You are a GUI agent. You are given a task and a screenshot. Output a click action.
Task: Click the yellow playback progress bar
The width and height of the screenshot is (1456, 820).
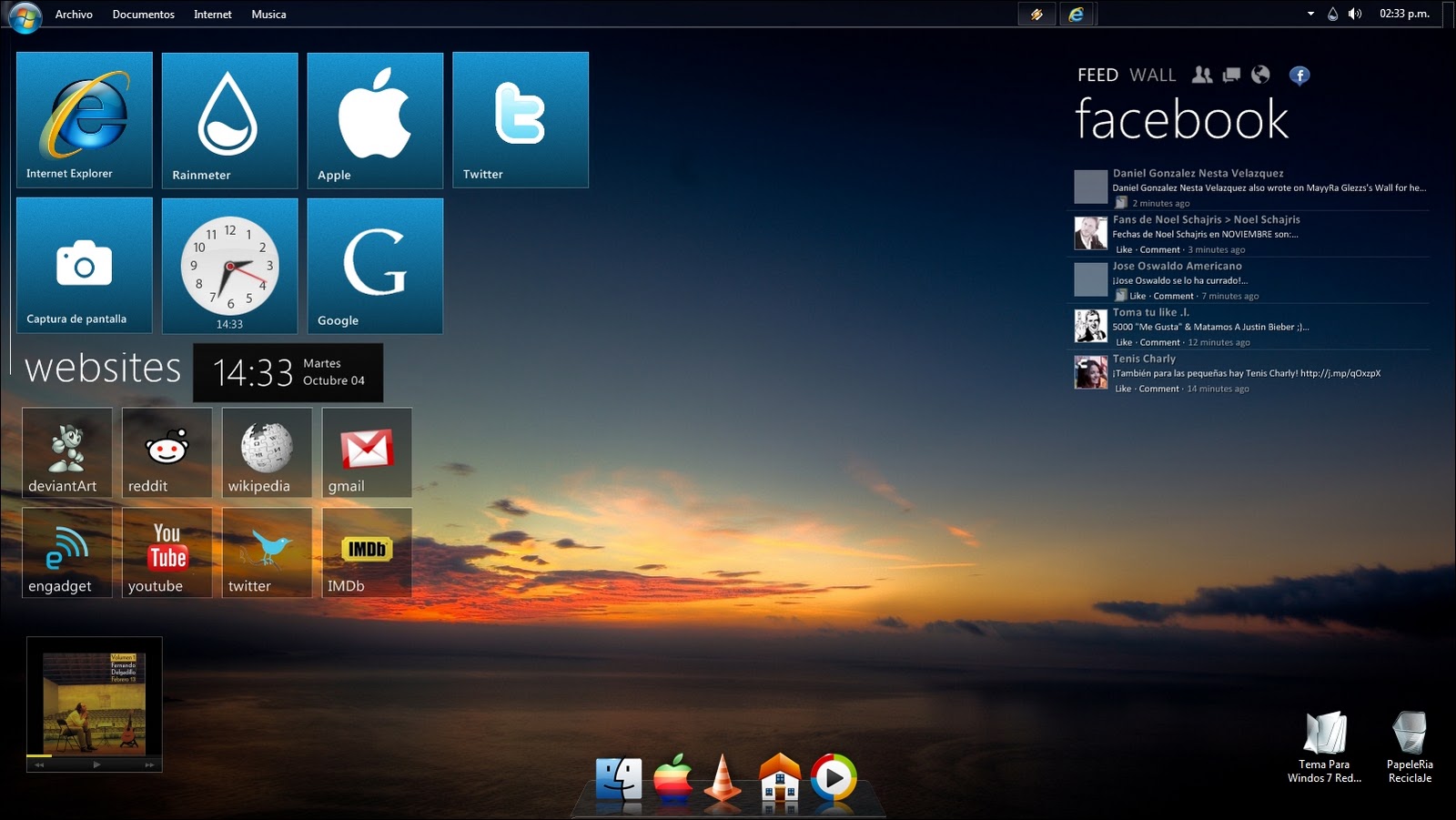pyautogui.click(x=40, y=754)
